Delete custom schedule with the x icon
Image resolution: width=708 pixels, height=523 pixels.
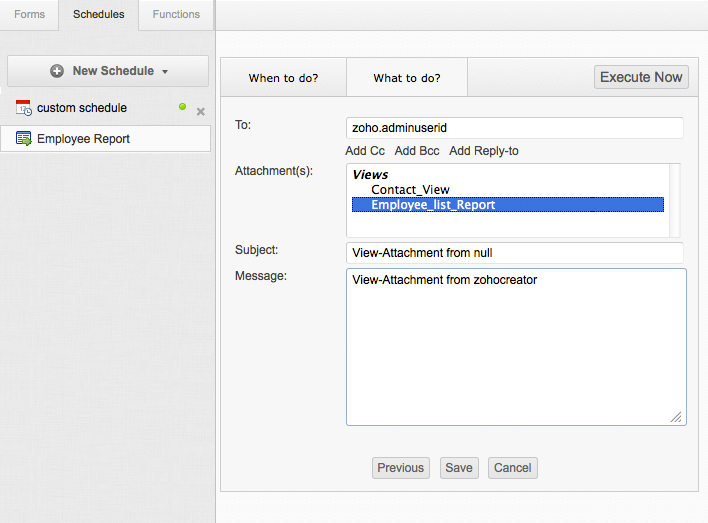point(200,111)
